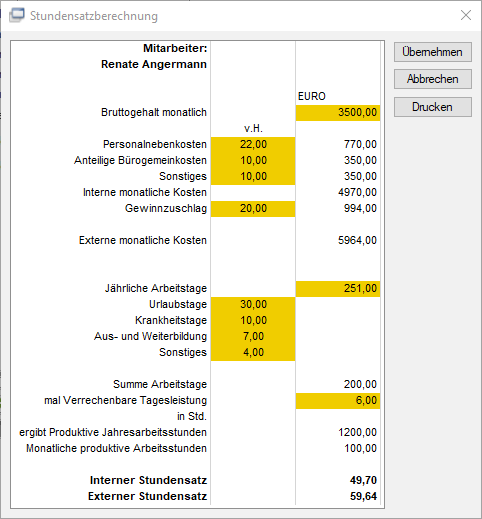
Task: Click the window icon in title bar
Action: pos(17,15)
